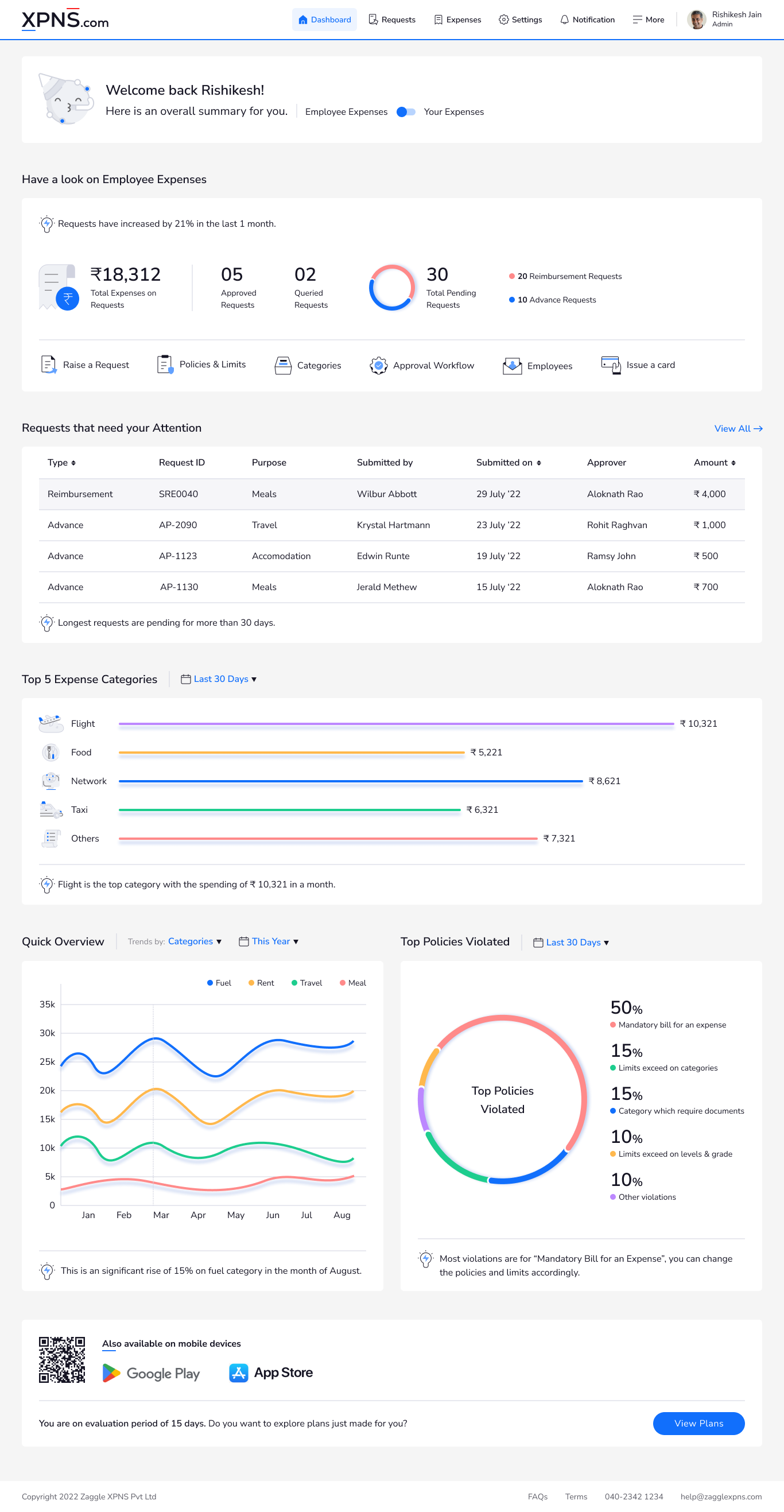The image size is (784, 1512).
Task: Click the pending requests donut chart
Action: coord(392,288)
